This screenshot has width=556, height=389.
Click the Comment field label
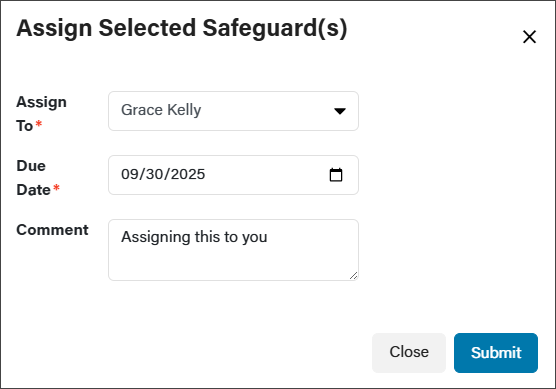tap(52, 230)
